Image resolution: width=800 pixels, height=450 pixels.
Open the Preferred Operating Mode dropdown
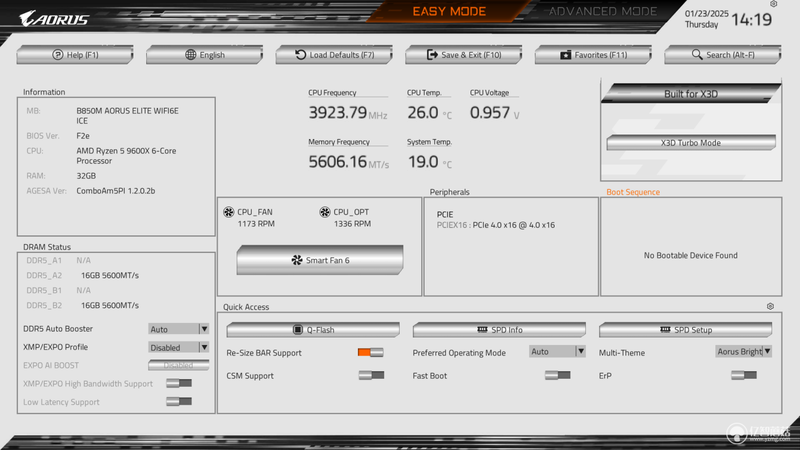point(557,352)
